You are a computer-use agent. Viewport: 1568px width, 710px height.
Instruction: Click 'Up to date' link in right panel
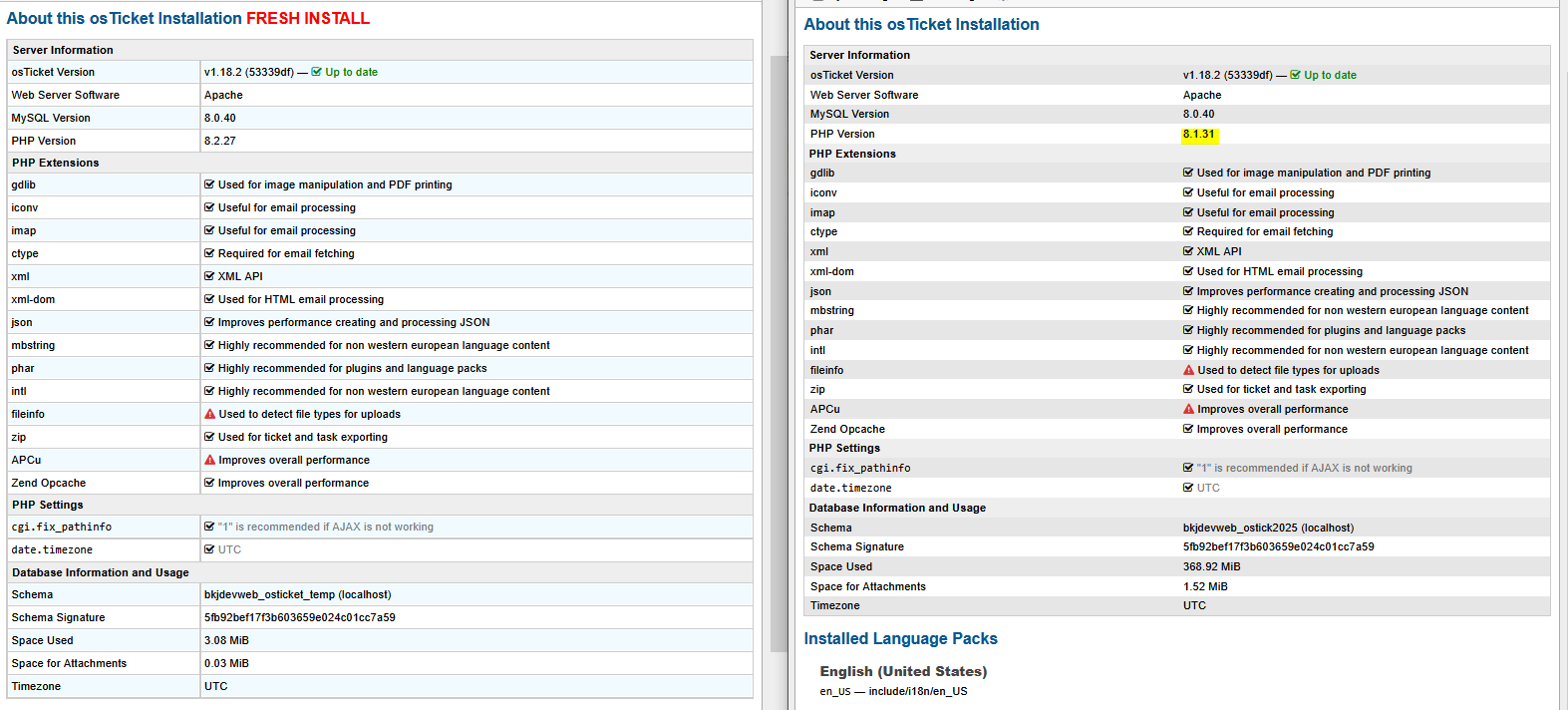[x=1330, y=75]
